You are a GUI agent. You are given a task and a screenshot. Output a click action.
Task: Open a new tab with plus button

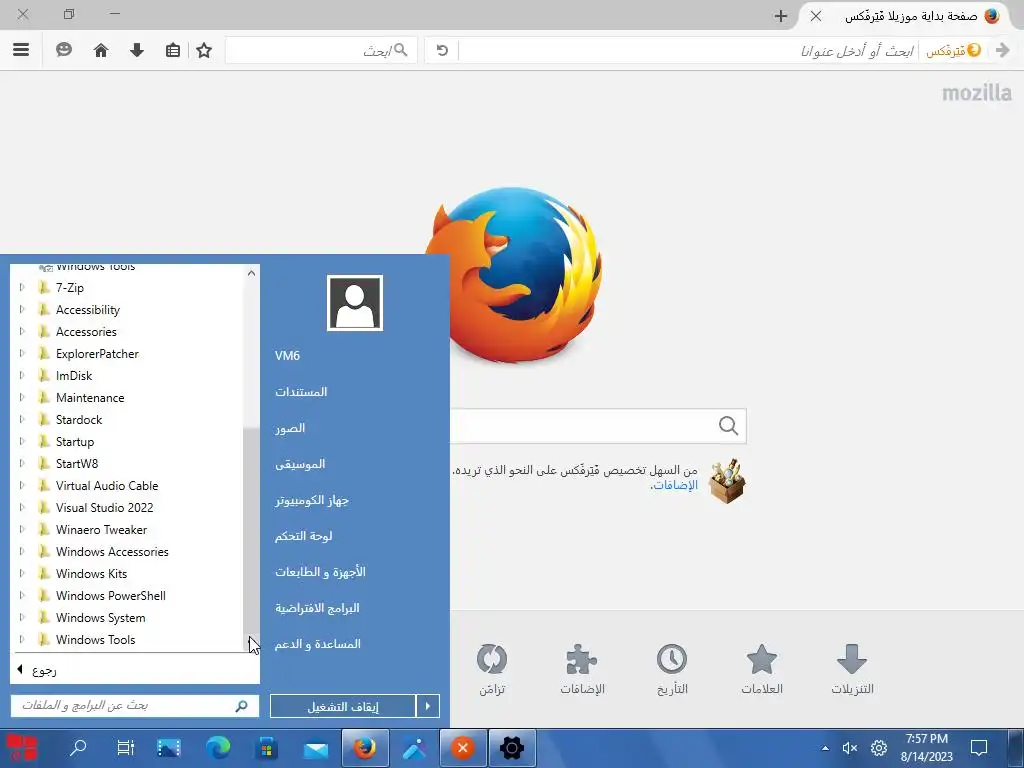780,16
